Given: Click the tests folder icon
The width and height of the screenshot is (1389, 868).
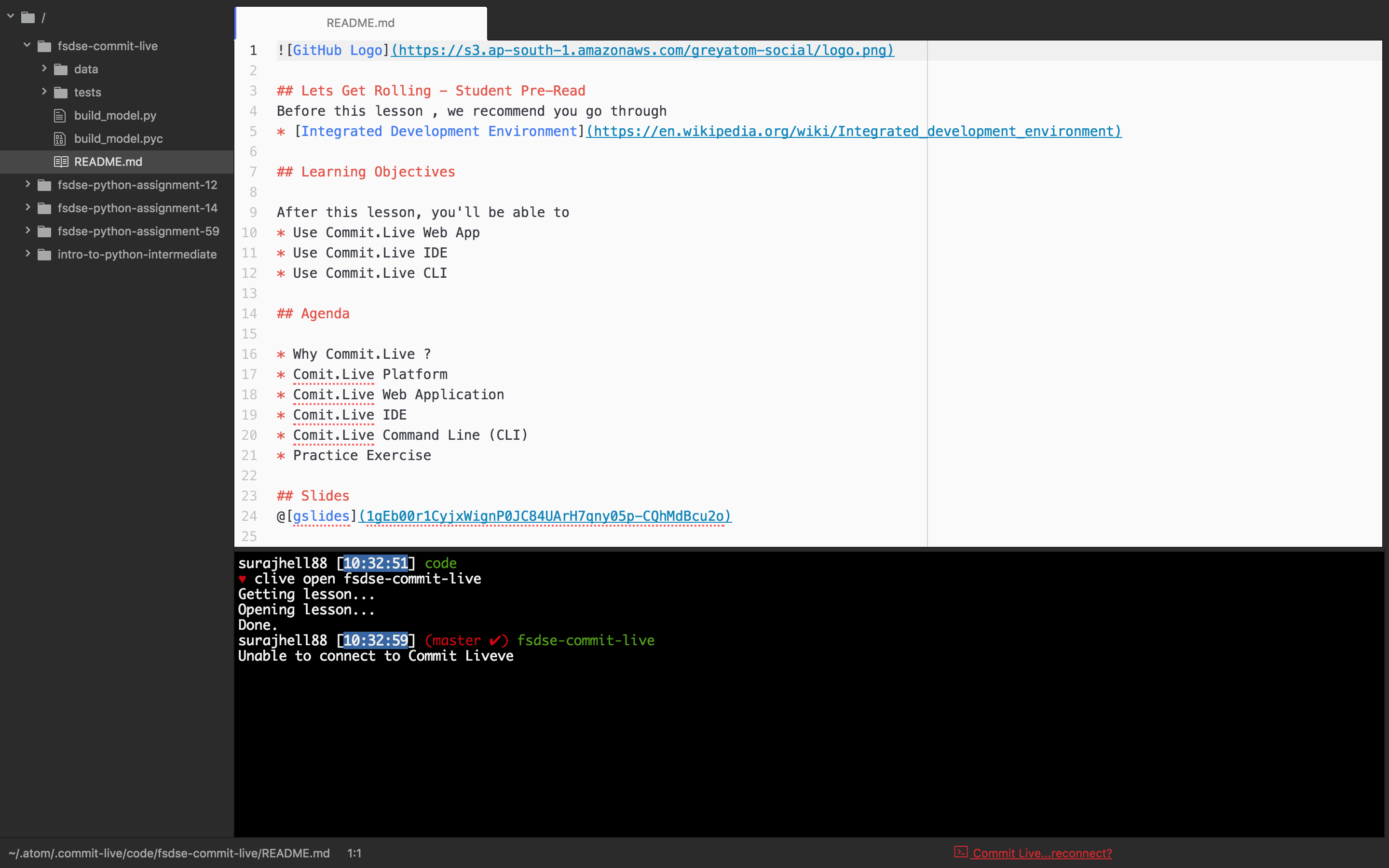Looking at the screenshot, I should coord(61,93).
